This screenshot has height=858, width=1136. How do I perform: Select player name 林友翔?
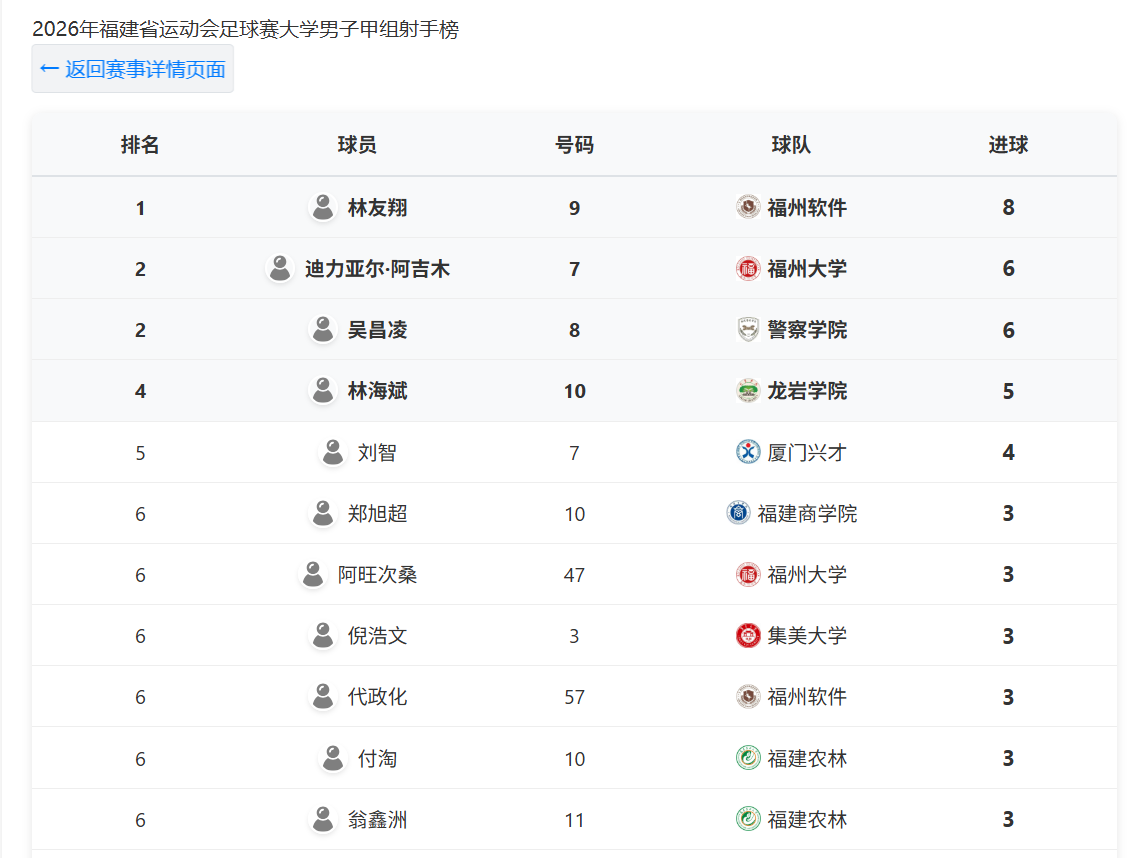(x=377, y=208)
